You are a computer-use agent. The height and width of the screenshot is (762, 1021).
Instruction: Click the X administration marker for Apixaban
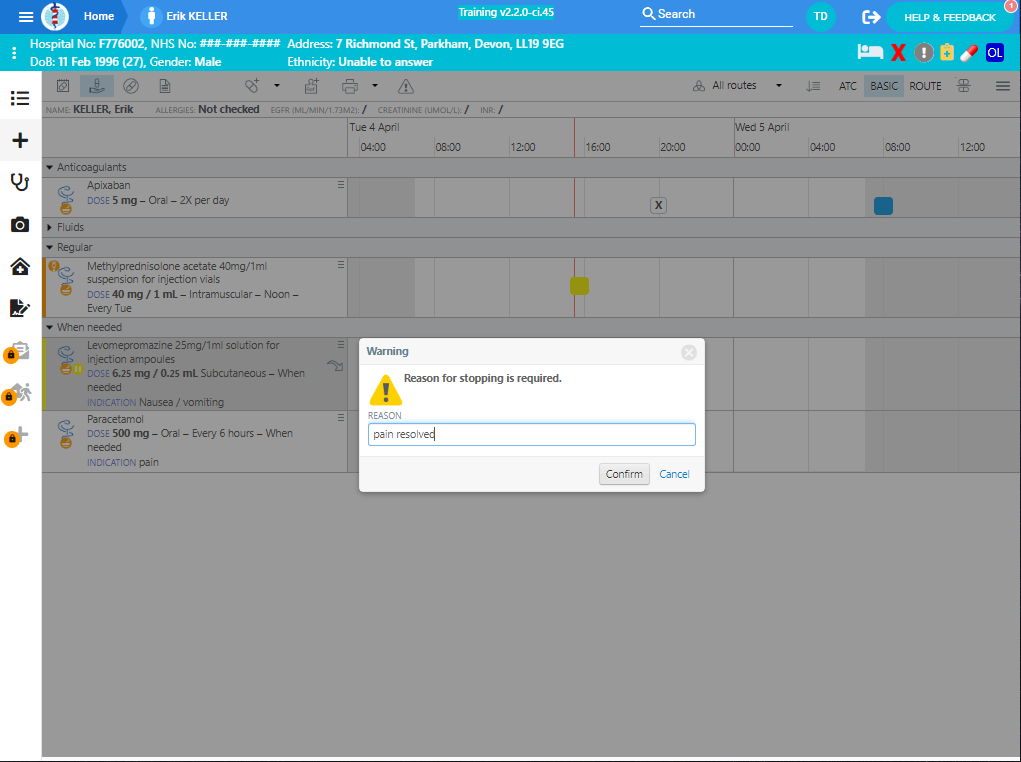pyautogui.click(x=658, y=205)
